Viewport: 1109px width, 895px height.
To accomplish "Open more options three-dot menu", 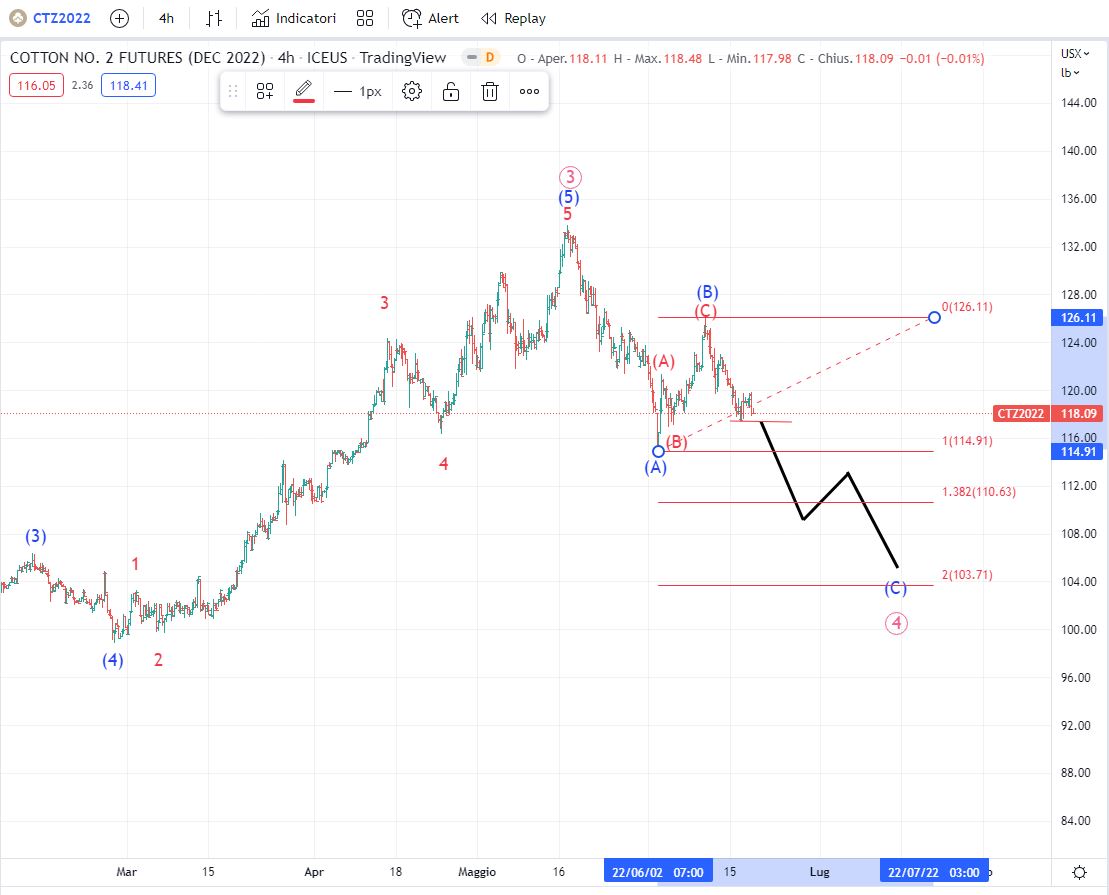I will tap(529, 91).
